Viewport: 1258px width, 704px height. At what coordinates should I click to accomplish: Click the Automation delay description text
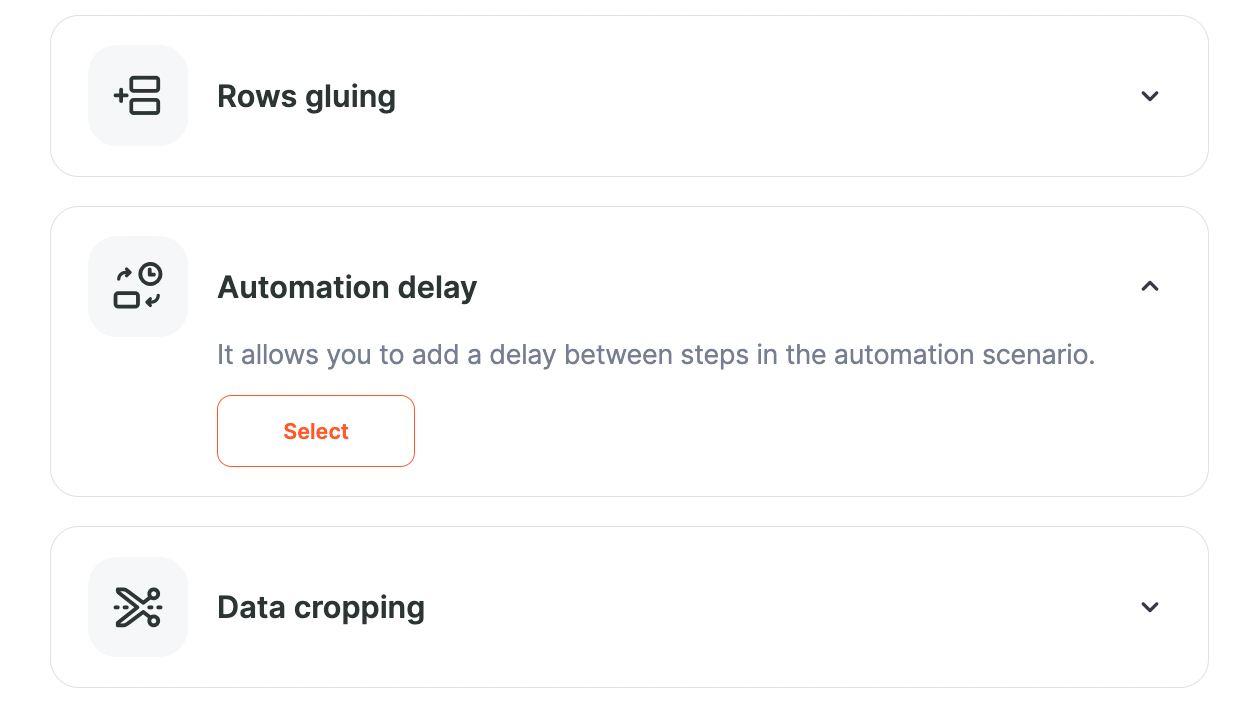(x=656, y=355)
